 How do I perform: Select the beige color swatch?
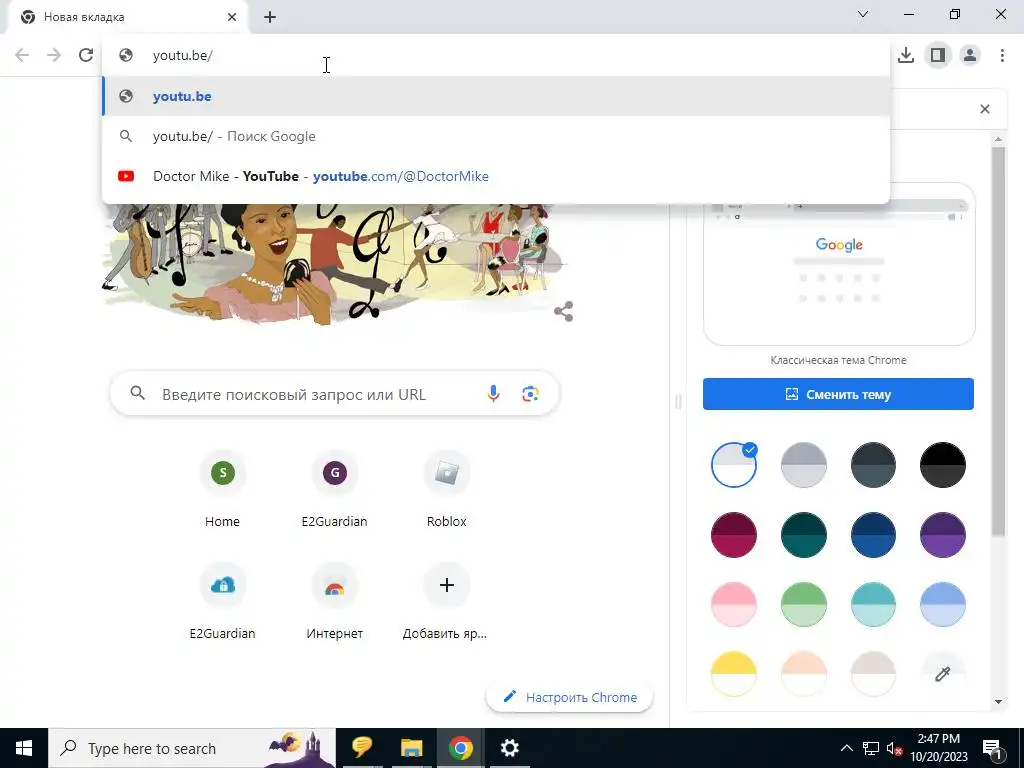(873, 674)
